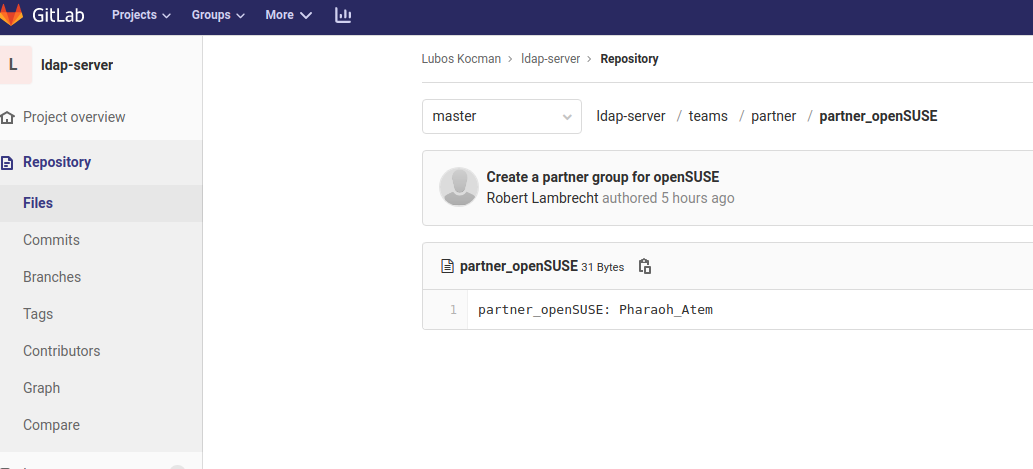The width and height of the screenshot is (1033, 469).
Task: Go to Project overview
Action: (x=74, y=117)
